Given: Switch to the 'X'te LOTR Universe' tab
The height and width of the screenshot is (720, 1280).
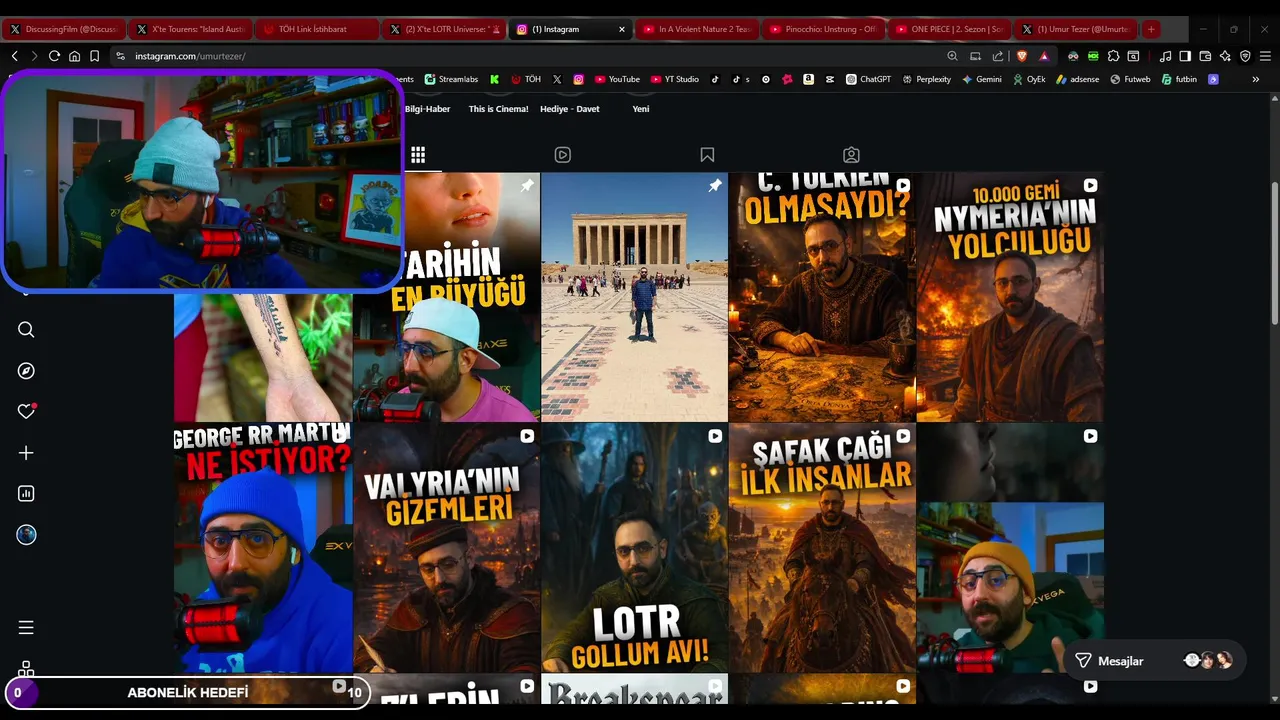Looking at the screenshot, I should coord(443,29).
